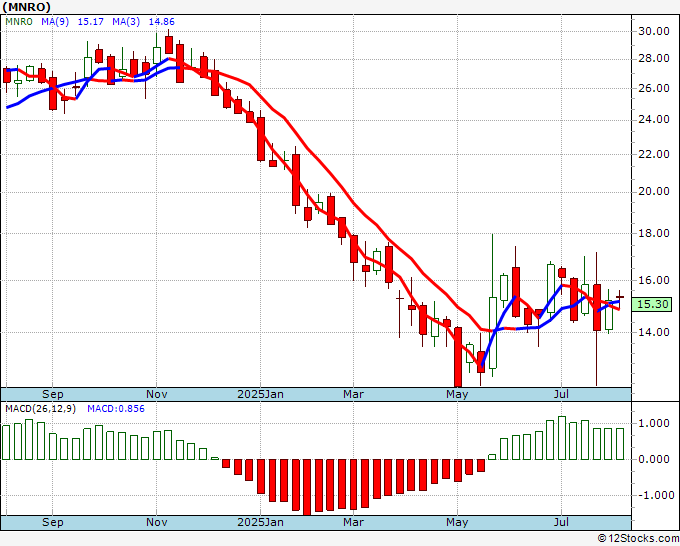Click the 30.00 price axis label
Image resolution: width=680 pixels, height=546 pixels.
[654, 31]
